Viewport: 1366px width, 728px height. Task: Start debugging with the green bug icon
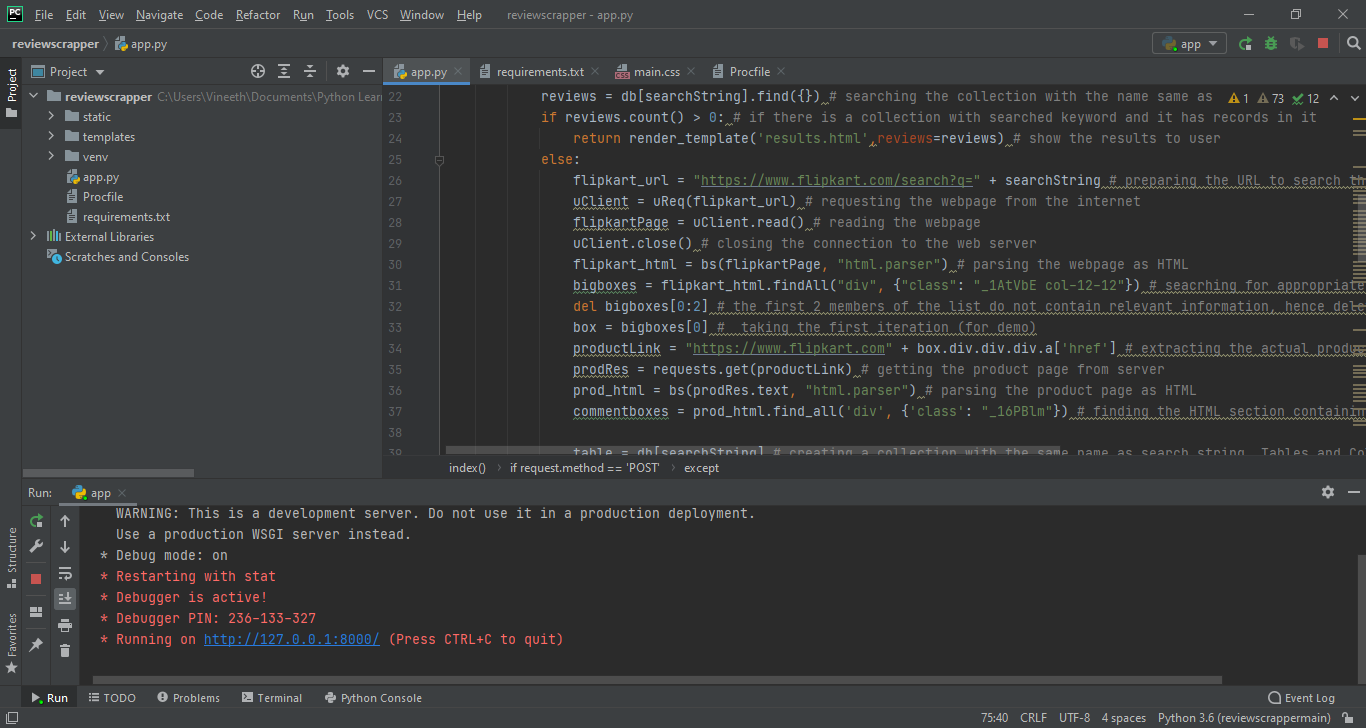[x=1271, y=44]
